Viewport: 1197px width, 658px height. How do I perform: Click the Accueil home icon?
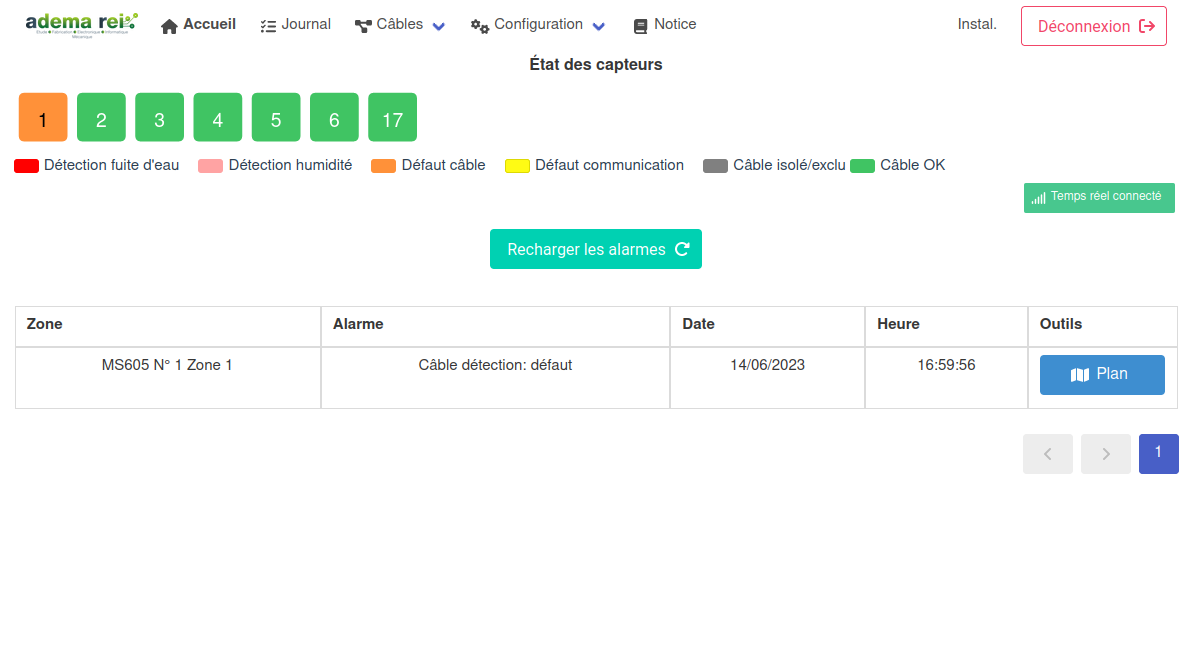click(168, 24)
